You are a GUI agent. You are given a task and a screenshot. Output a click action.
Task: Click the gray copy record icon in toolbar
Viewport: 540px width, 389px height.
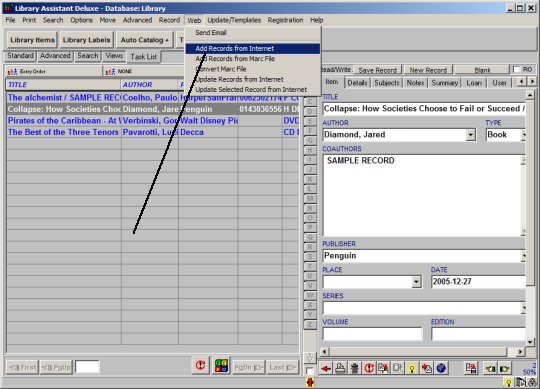click(397, 369)
